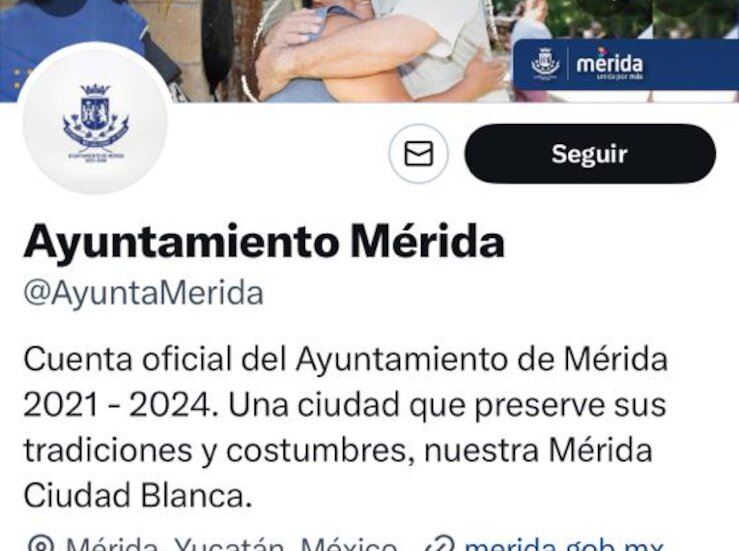
Task: Click the Ayuntamiento Mérida display name
Action: 264,241
